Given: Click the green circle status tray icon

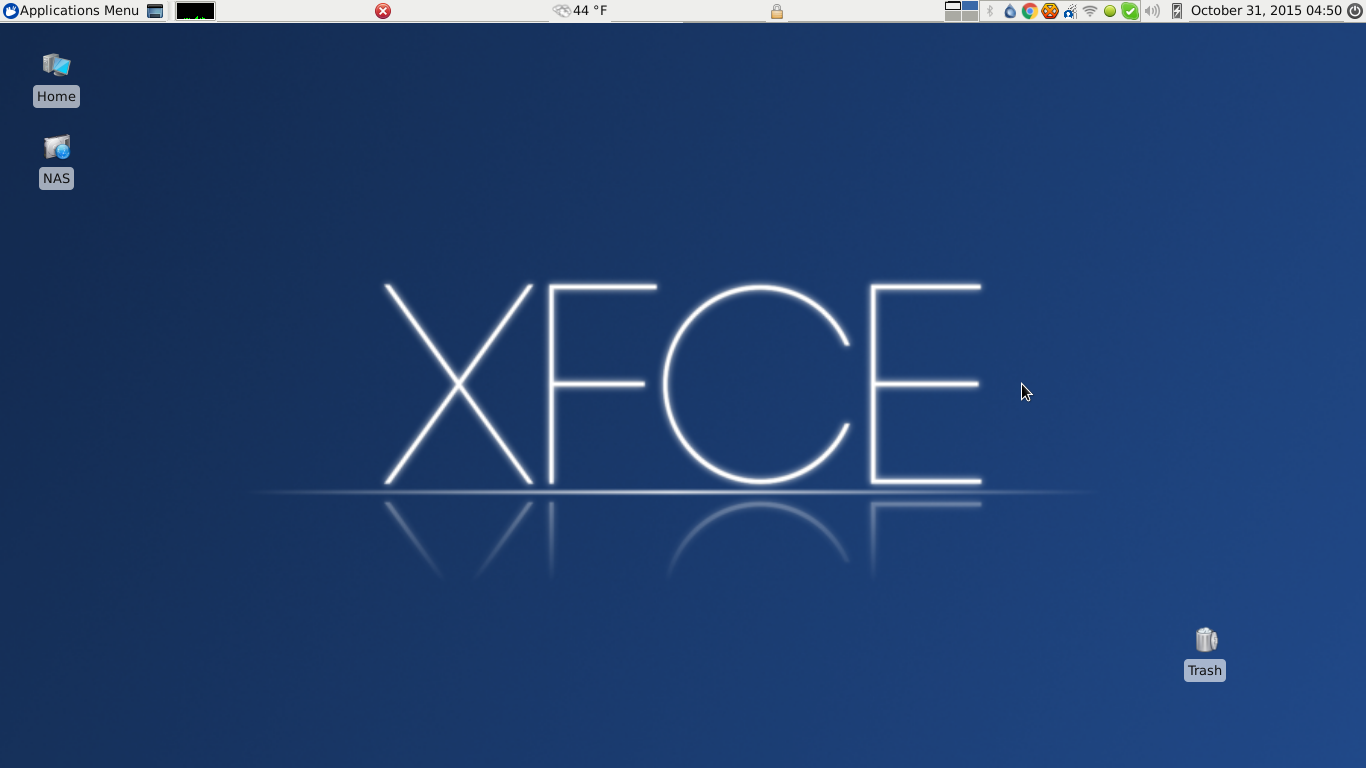Looking at the screenshot, I should [x=1110, y=11].
